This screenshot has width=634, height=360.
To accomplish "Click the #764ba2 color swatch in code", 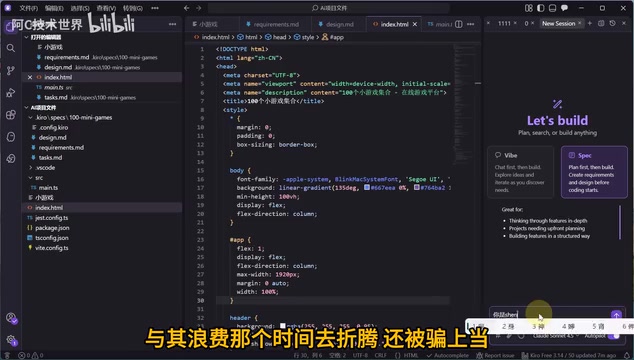I will pos(416,188).
